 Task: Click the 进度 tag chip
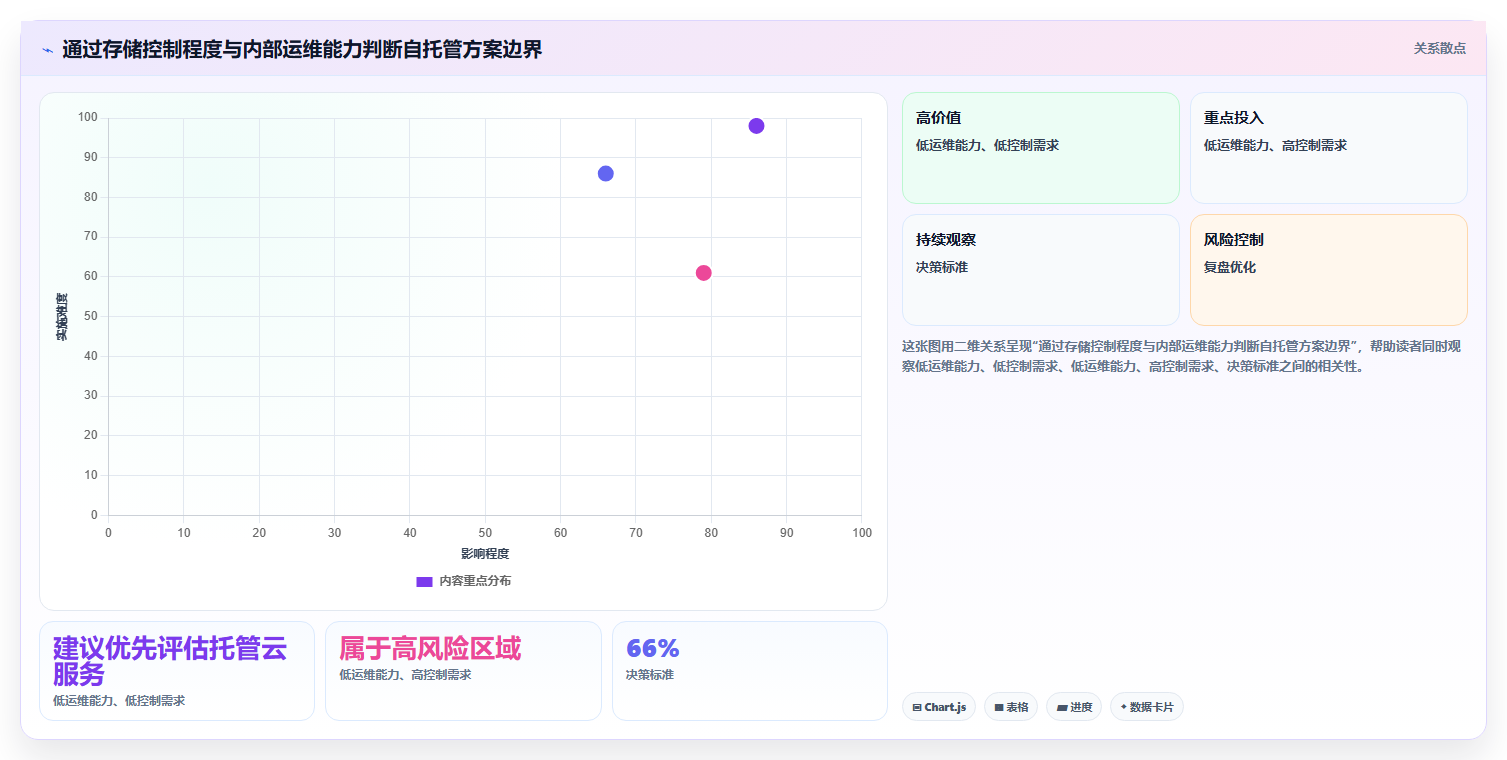(x=1074, y=707)
